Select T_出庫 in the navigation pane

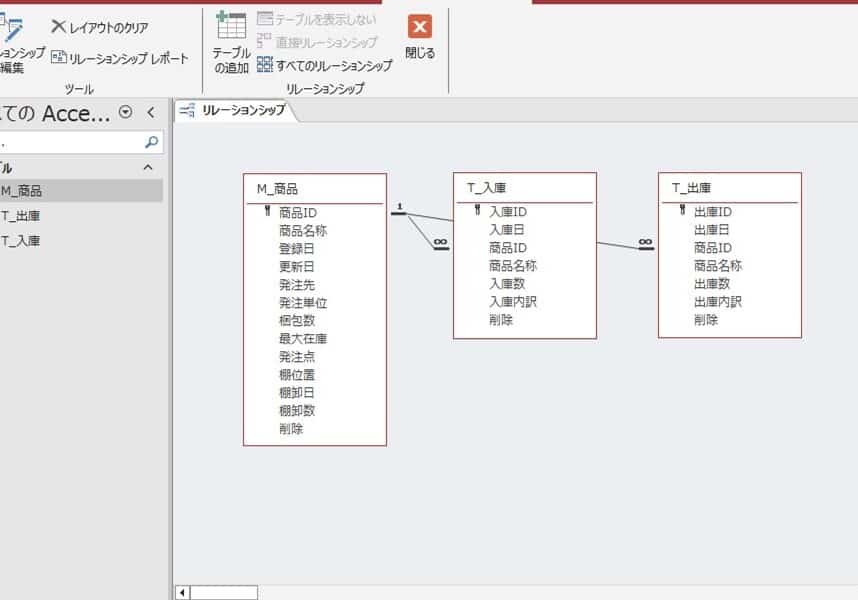(21, 216)
